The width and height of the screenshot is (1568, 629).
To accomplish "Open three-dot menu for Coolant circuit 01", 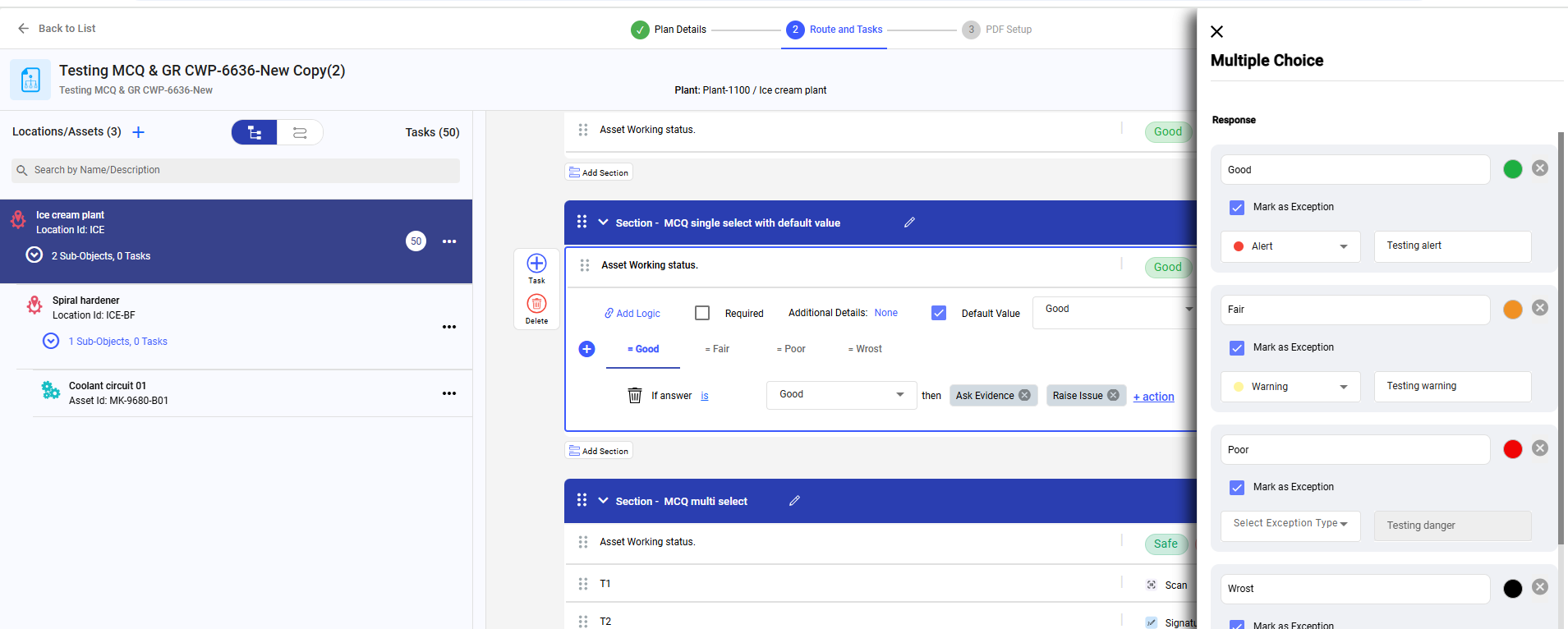I will click(449, 393).
